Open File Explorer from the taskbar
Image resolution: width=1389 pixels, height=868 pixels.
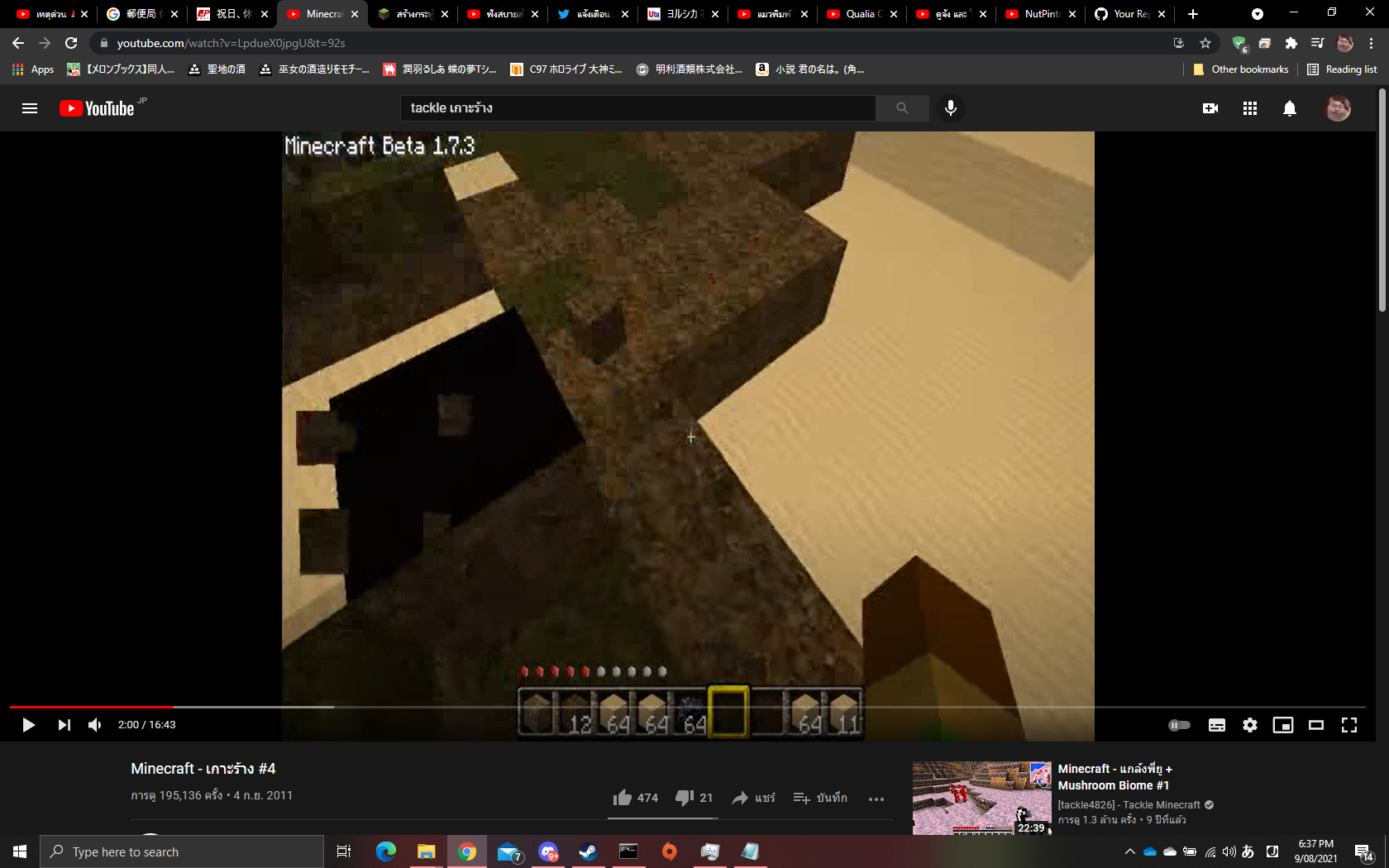tap(426, 851)
